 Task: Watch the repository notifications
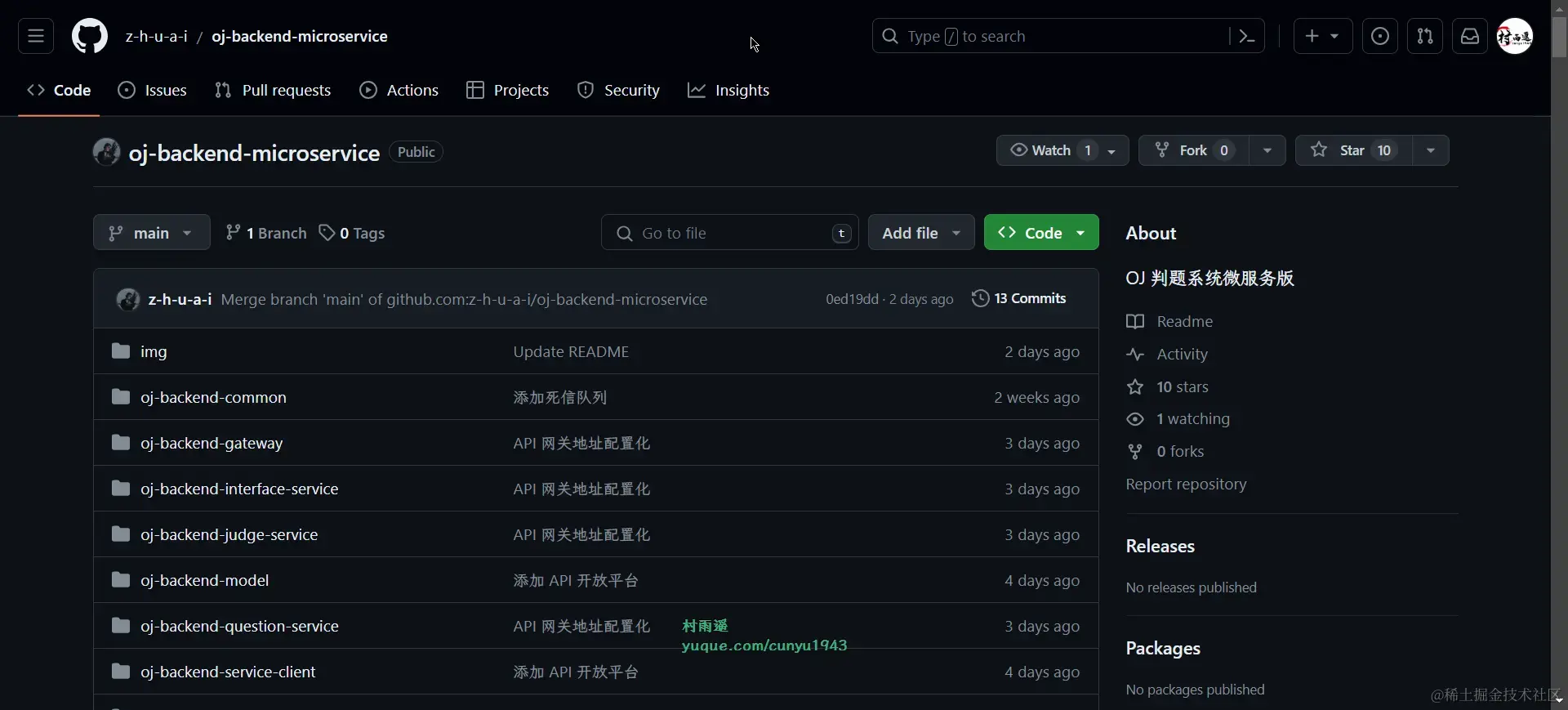click(1062, 150)
